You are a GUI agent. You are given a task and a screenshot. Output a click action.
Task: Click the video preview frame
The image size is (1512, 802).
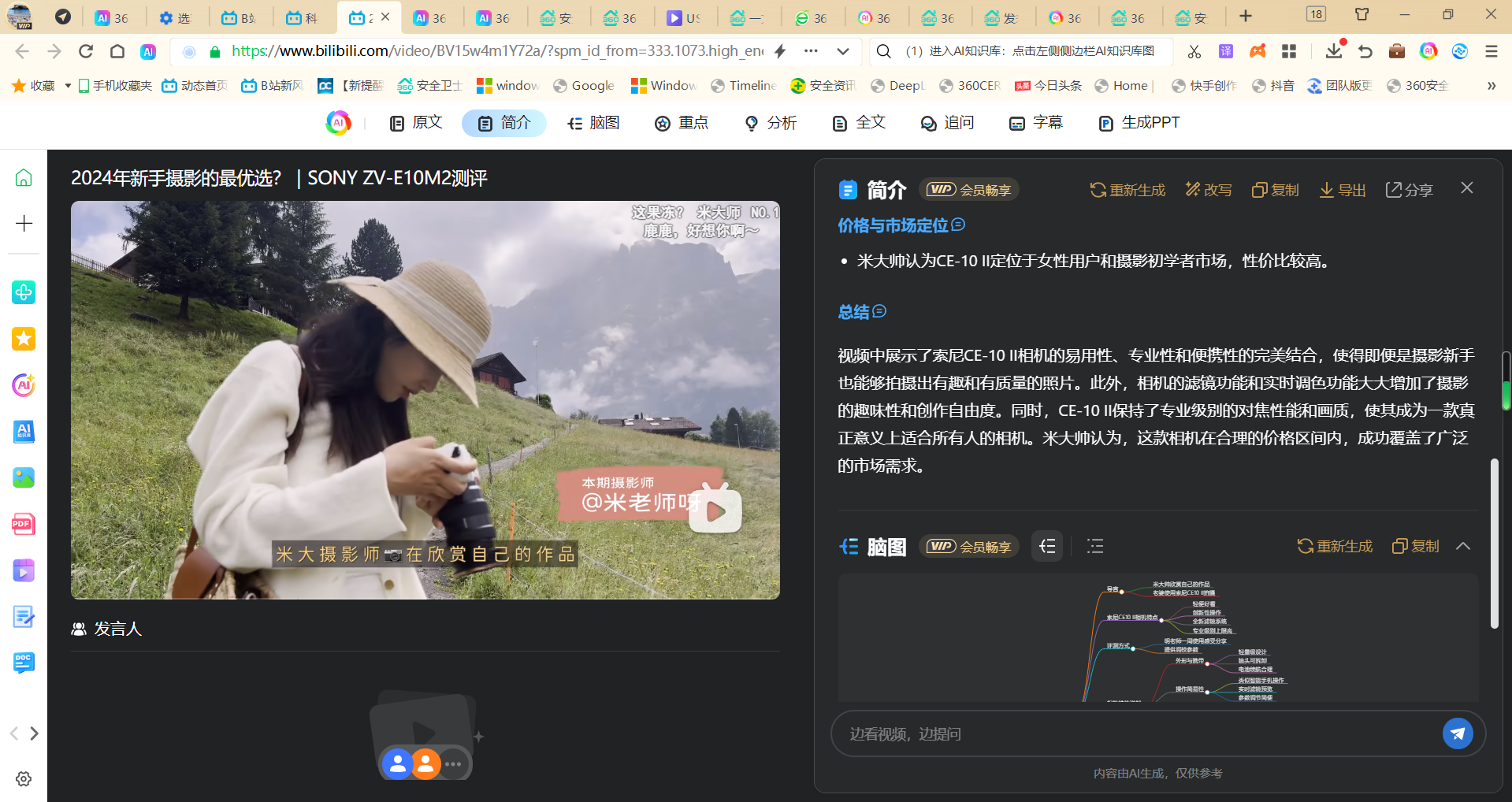pyautogui.click(x=425, y=400)
